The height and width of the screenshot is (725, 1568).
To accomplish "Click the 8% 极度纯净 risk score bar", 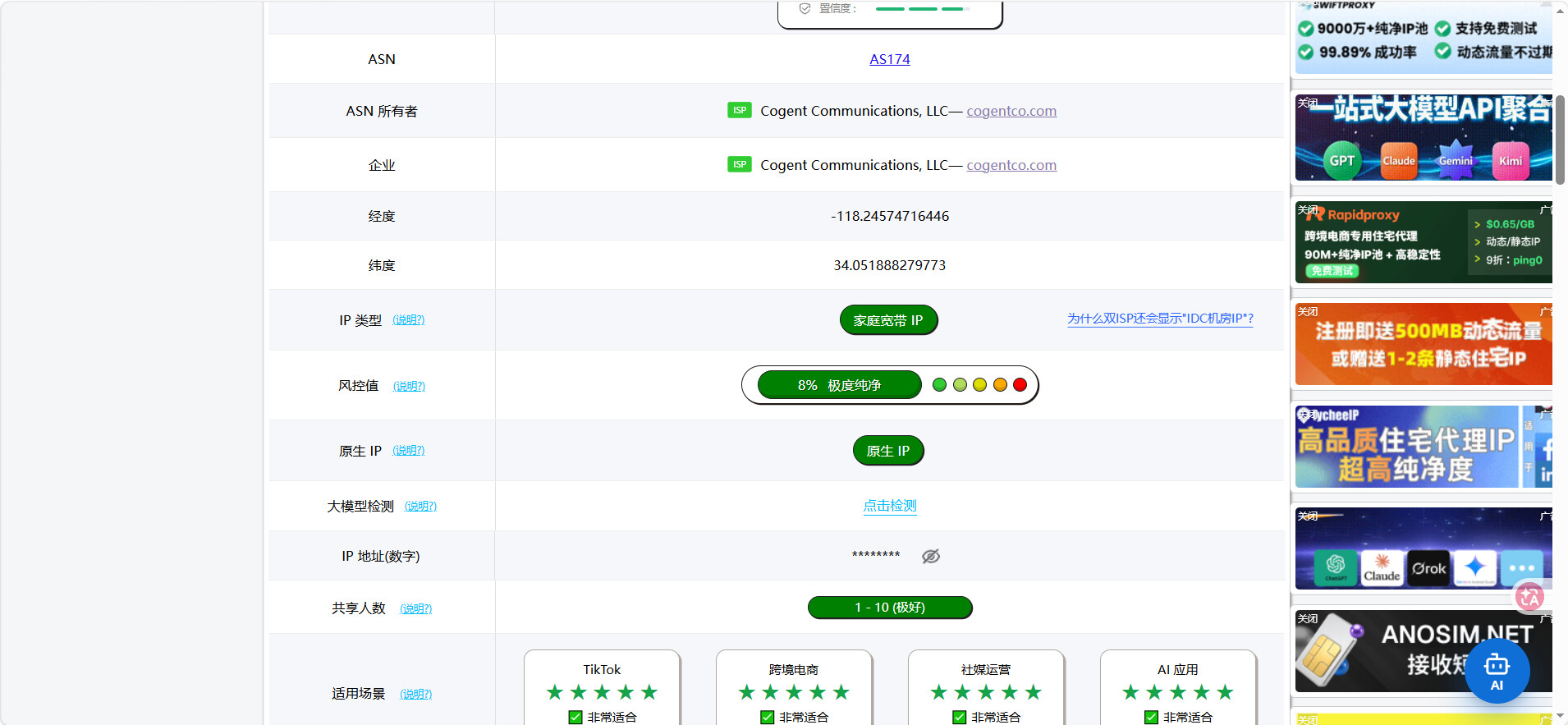I will click(839, 385).
